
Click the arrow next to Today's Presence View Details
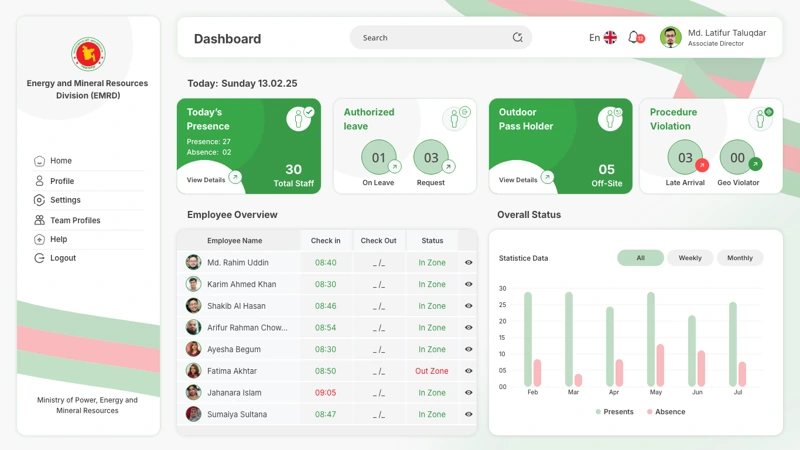[x=235, y=177]
